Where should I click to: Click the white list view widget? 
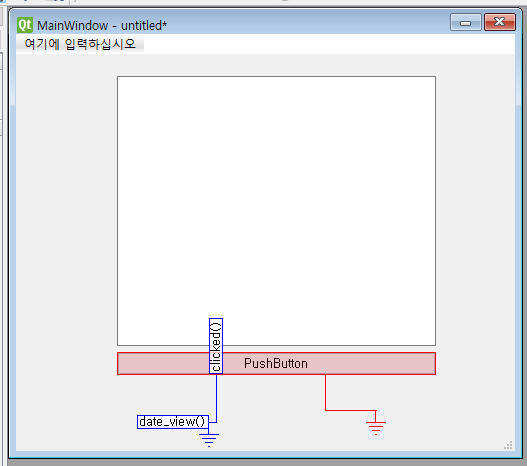point(276,211)
